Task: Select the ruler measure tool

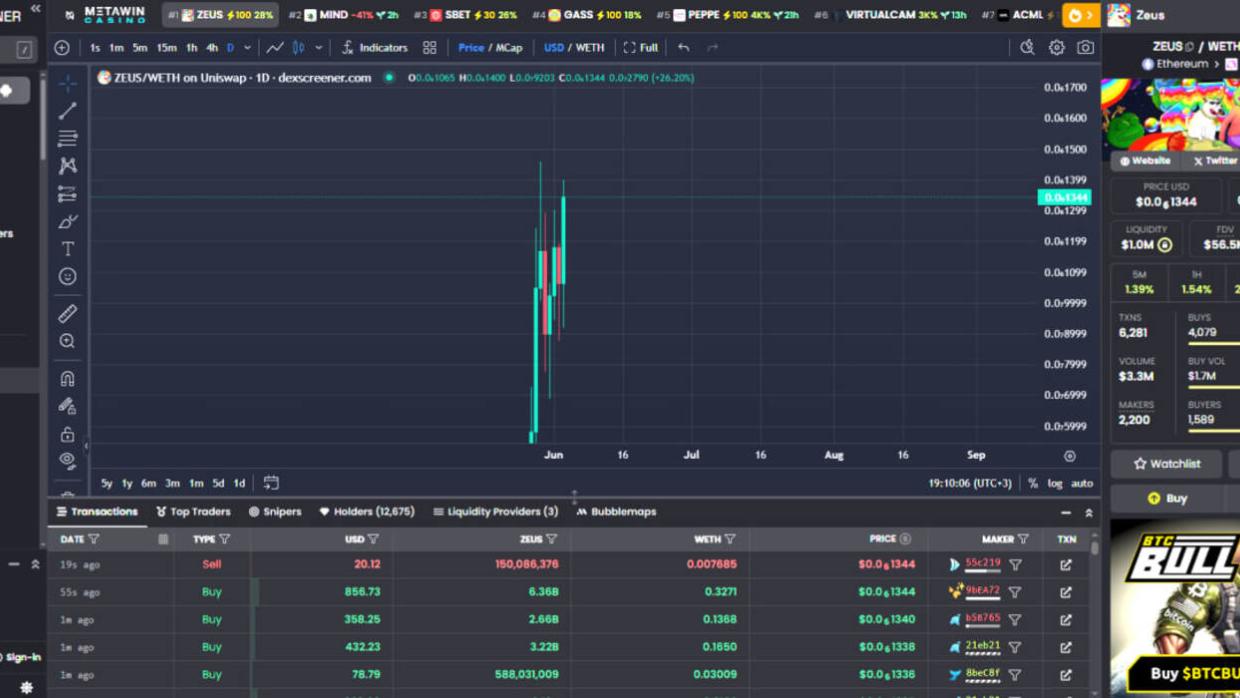Action: click(x=67, y=314)
